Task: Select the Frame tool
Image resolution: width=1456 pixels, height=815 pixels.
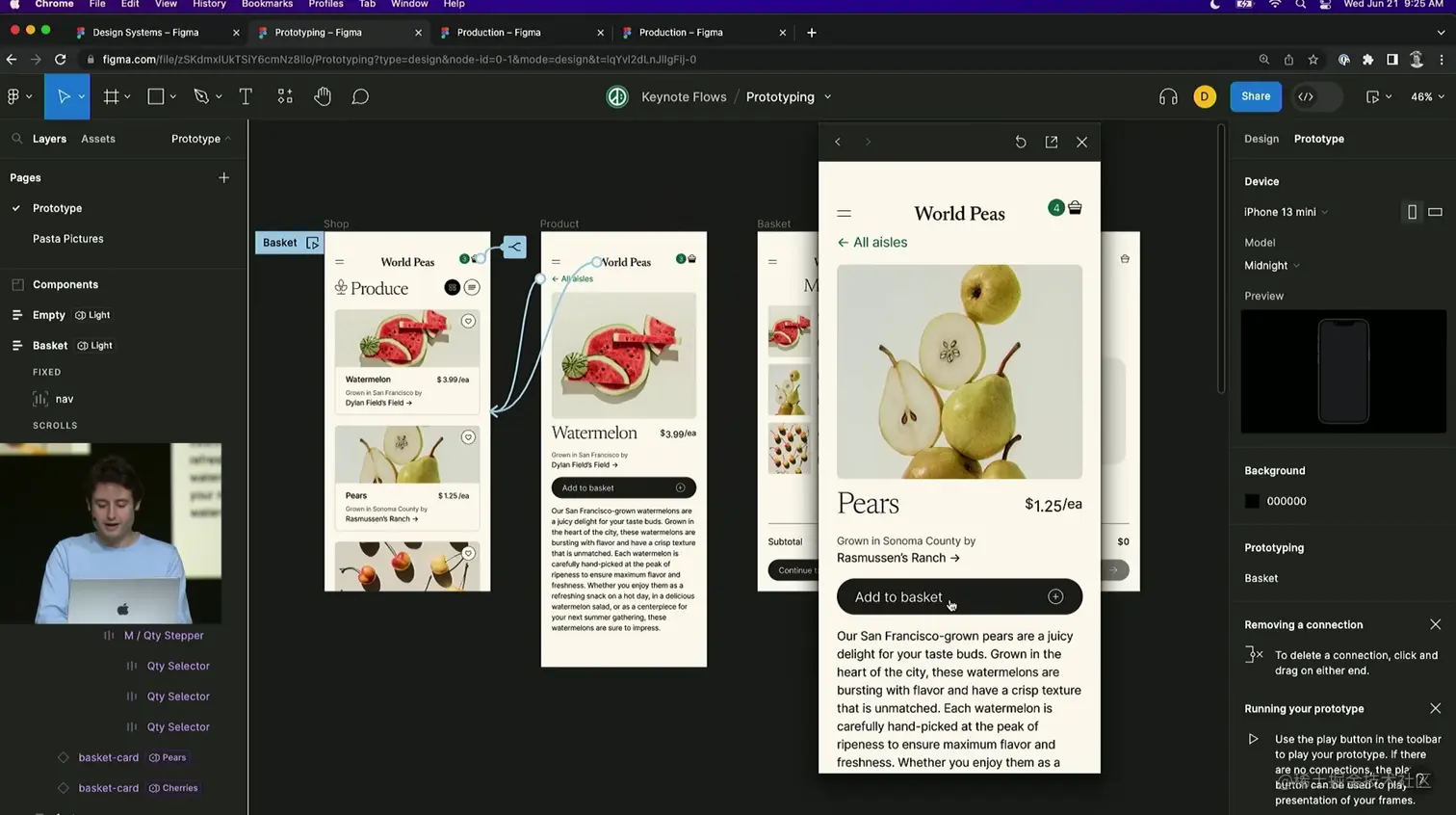Action: tap(111, 96)
